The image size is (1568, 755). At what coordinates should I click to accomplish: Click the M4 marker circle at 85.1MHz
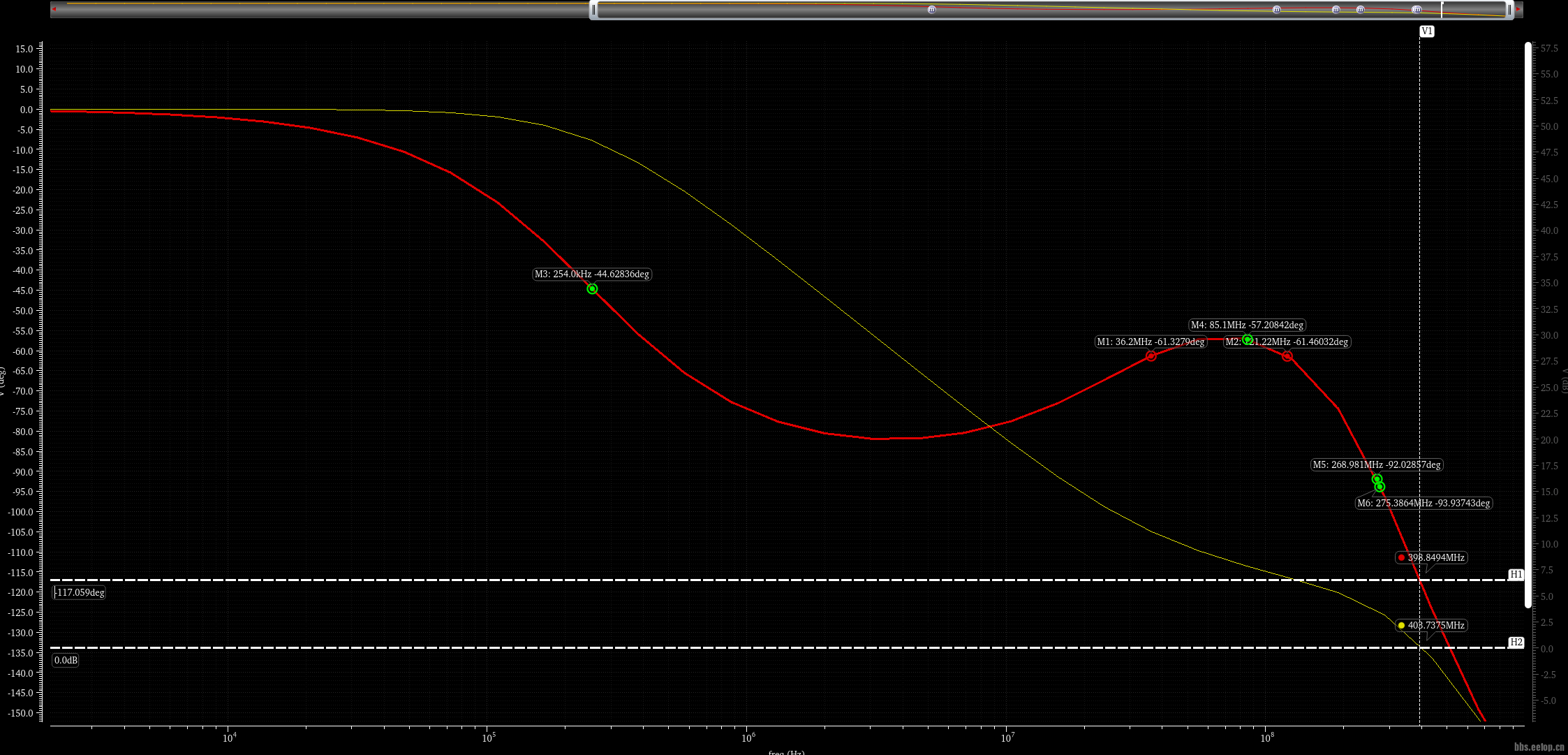tap(1247, 339)
